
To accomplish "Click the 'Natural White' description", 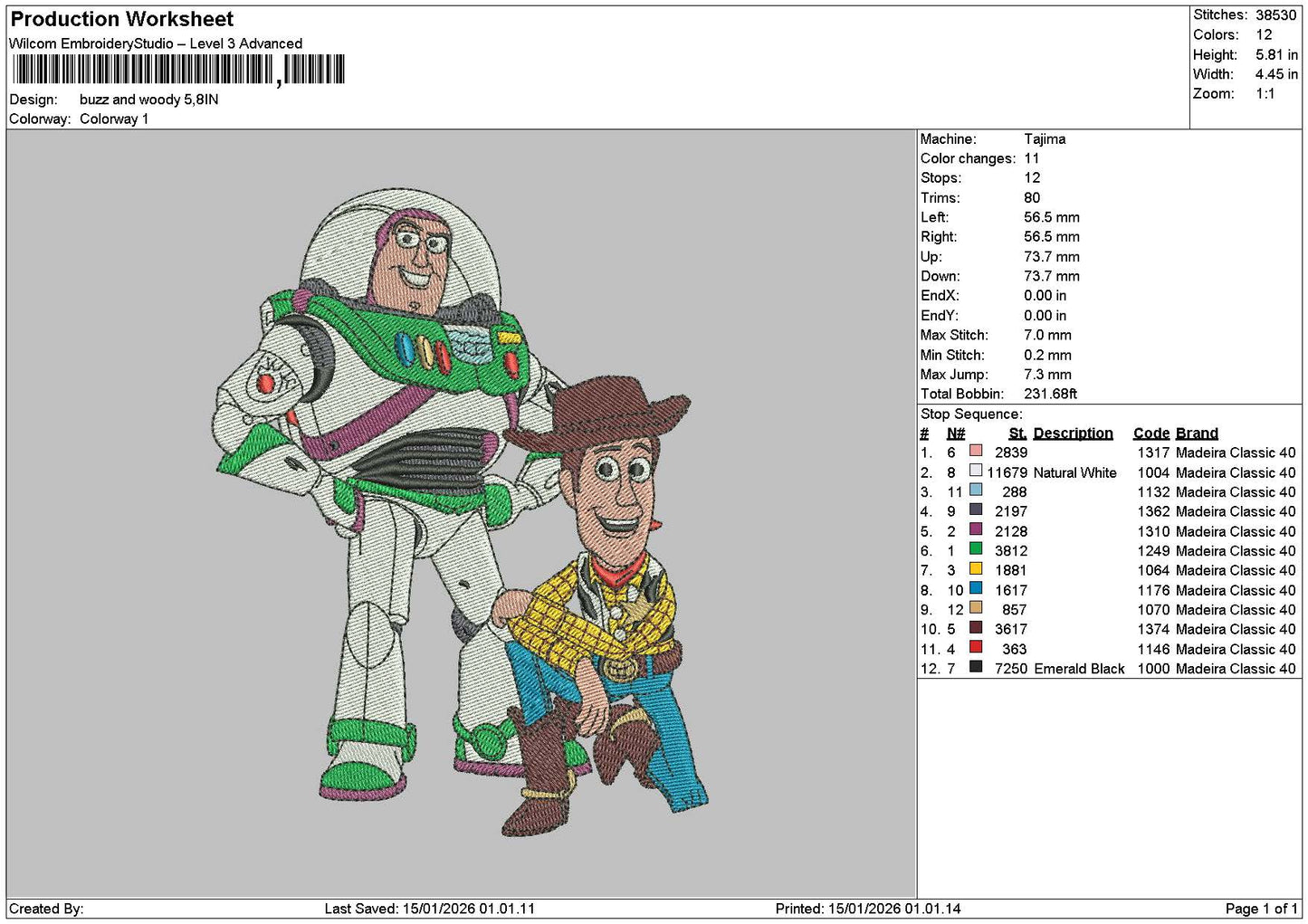I will 1074,473.
